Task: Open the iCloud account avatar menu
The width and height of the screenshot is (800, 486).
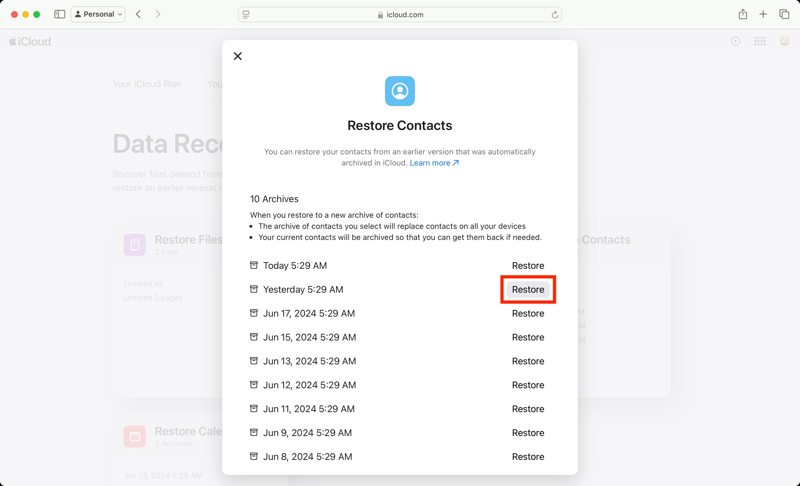Action: click(784, 41)
